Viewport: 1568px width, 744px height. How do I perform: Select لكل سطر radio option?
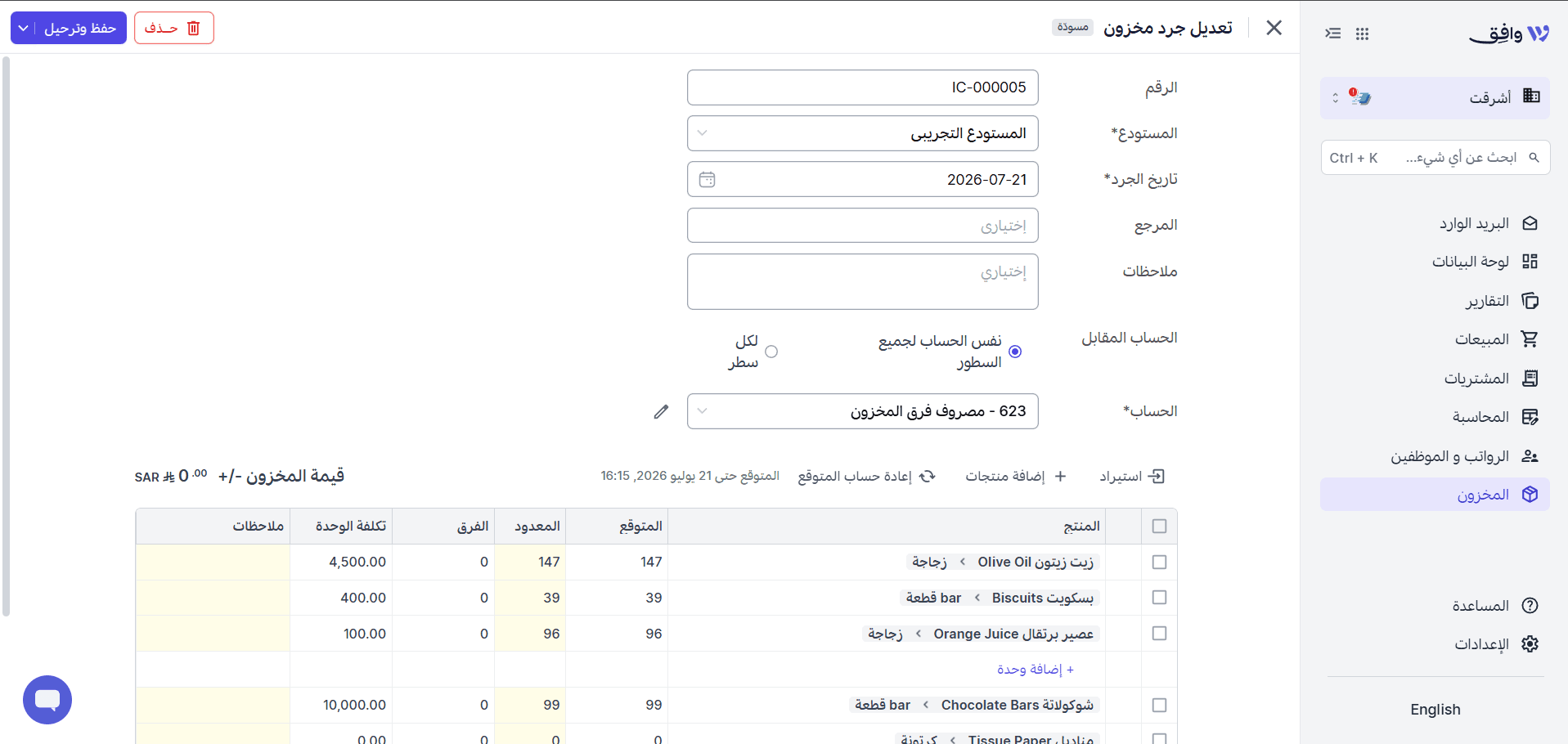[x=771, y=352]
